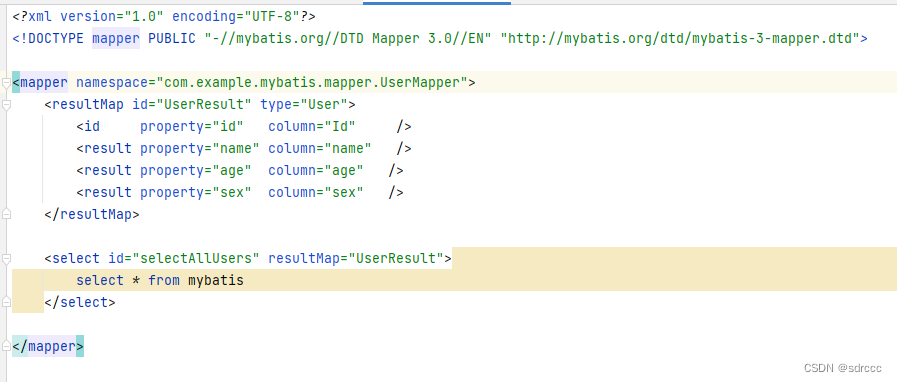Click the column="sex" attribute
The width and height of the screenshot is (897, 382).
(316, 192)
